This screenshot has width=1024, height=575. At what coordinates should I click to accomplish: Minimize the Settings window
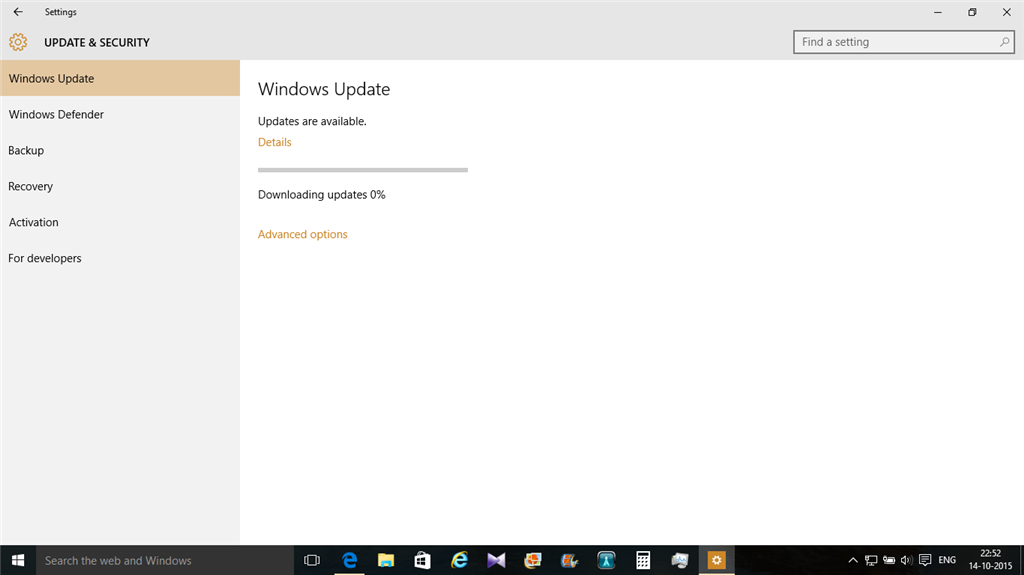938,12
